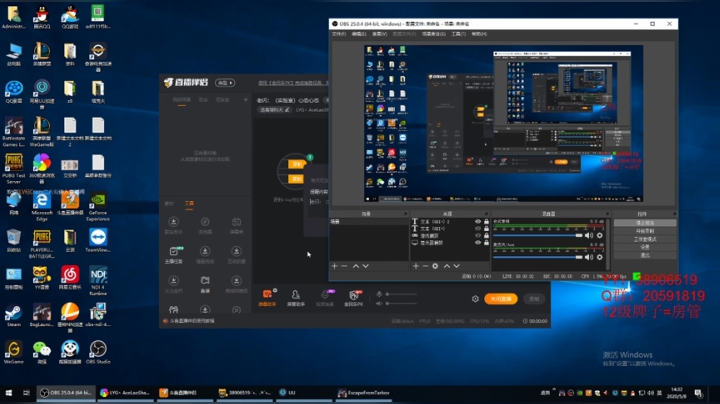Open the PUBG Test Server icon
This screenshot has height=404, width=720.
point(14,169)
